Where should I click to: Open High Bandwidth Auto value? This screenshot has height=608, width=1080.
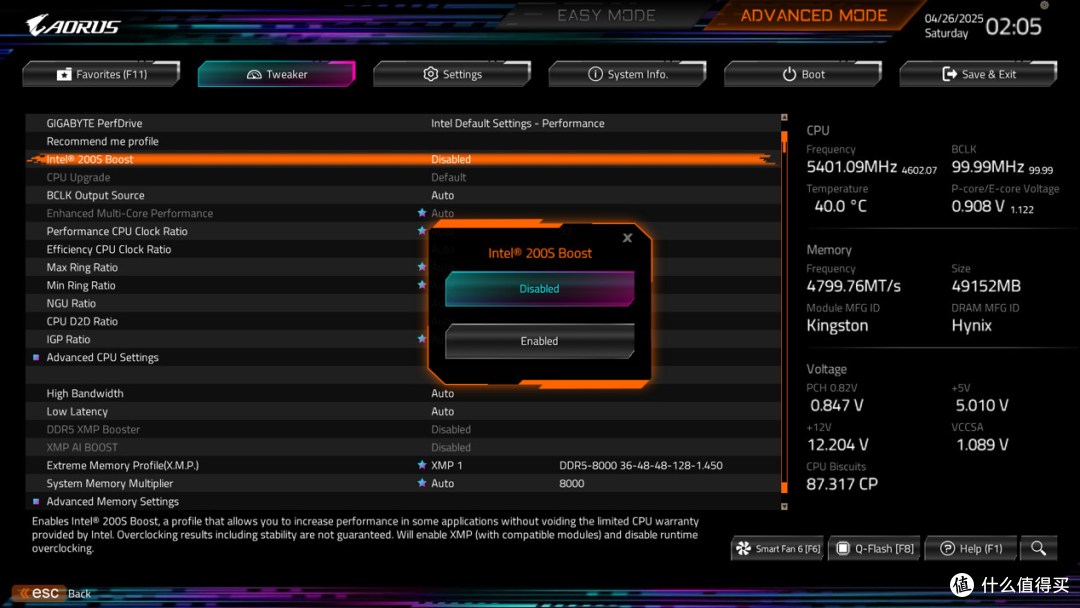pos(442,393)
